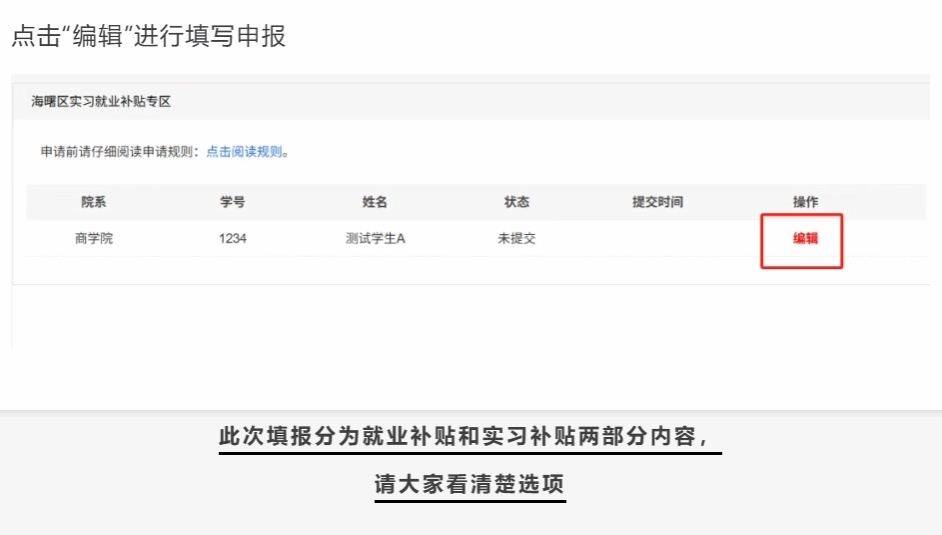Click the red 编辑 link

[805, 239]
